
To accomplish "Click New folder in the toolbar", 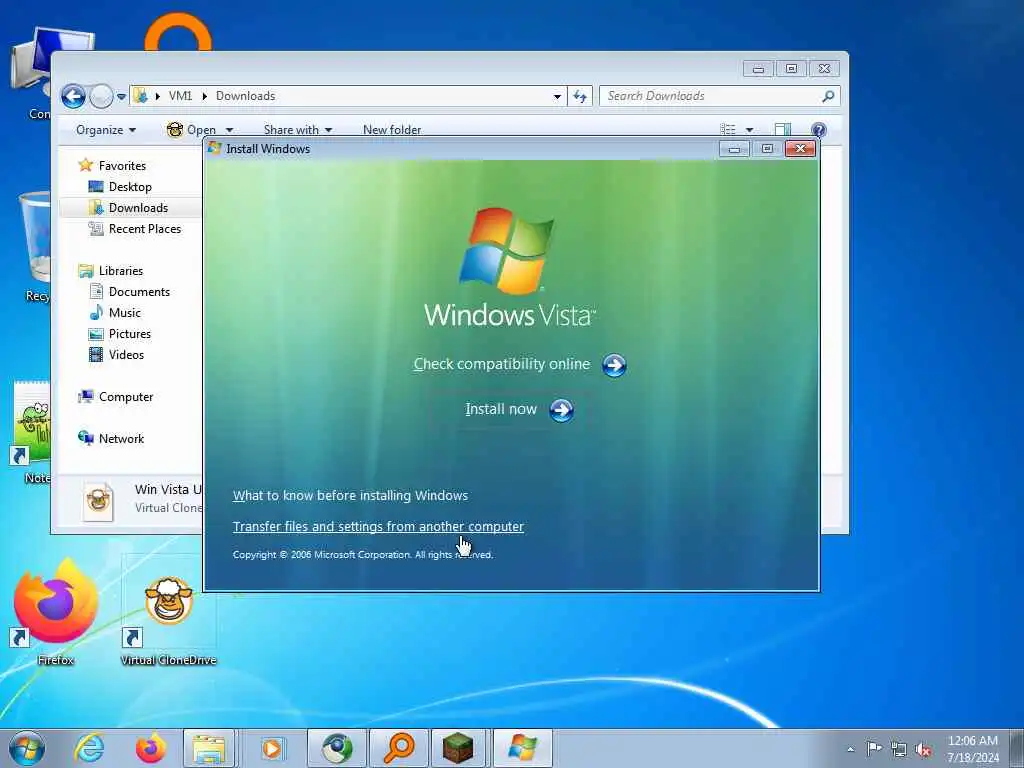I will point(392,130).
